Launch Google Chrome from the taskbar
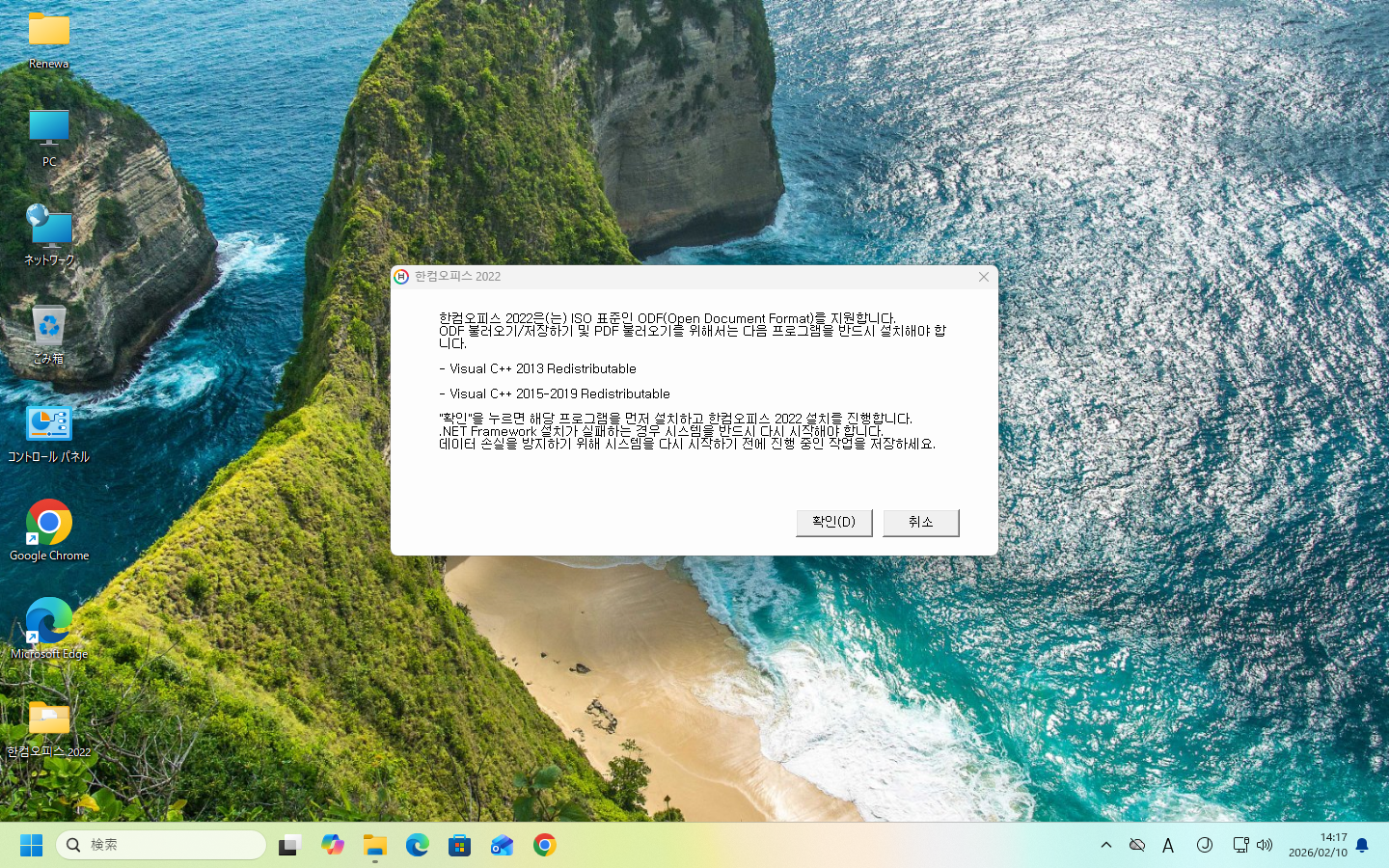The image size is (1389, 868). [544, 845]
